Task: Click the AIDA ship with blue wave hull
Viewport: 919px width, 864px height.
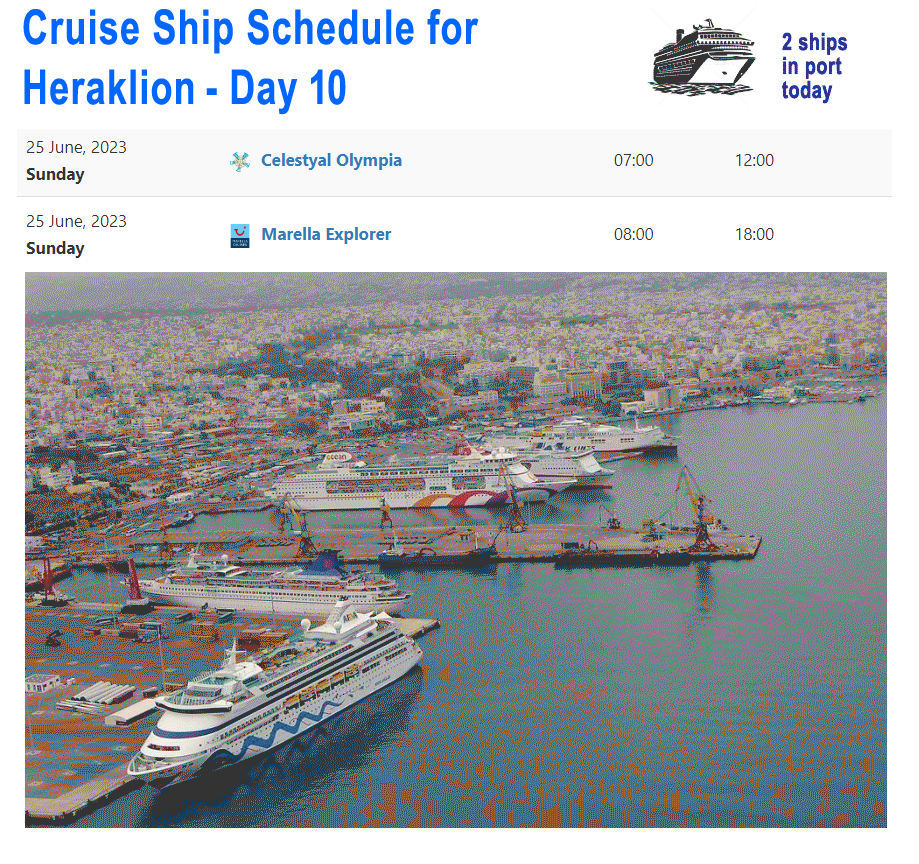Action: tap(275, 698)
